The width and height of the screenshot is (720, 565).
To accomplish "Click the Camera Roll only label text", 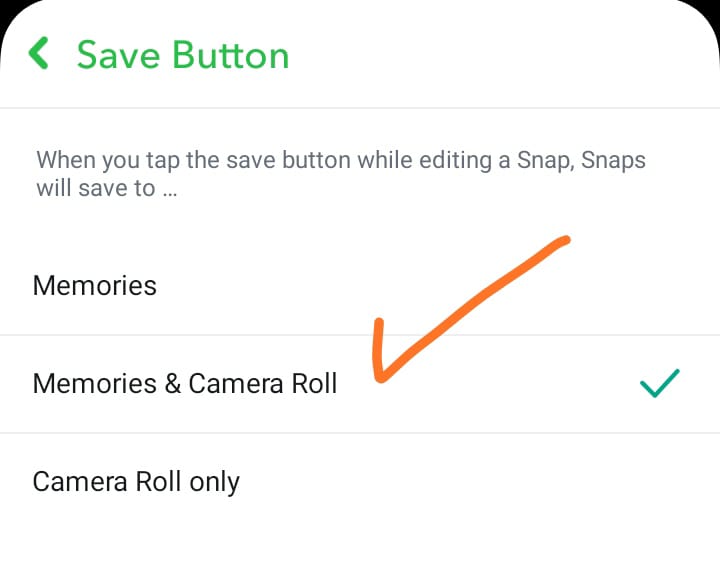I will 136,482.
